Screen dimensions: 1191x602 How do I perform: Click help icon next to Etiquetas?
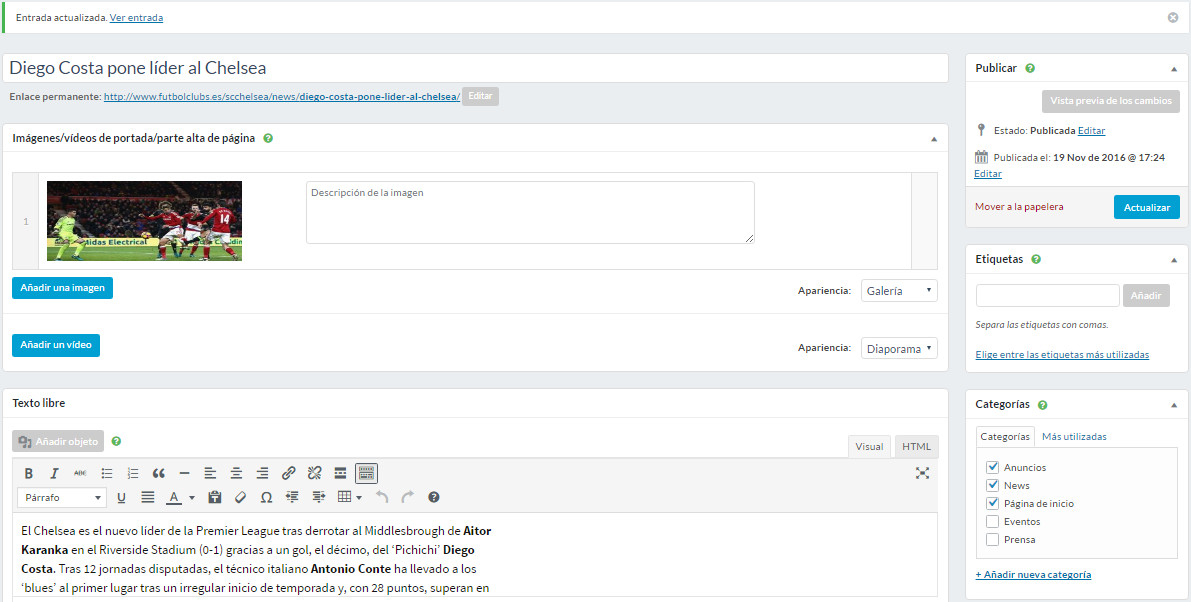click(x=1036, y=259)
